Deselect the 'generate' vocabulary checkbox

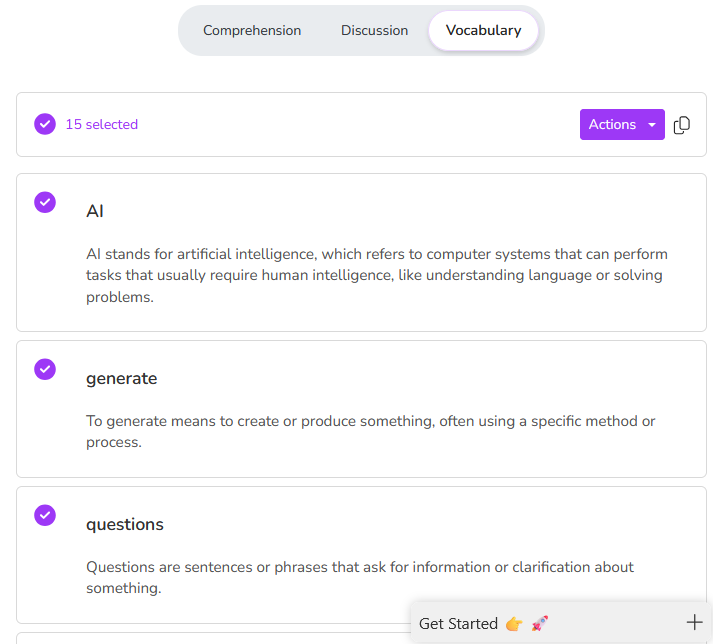(45, 369)
